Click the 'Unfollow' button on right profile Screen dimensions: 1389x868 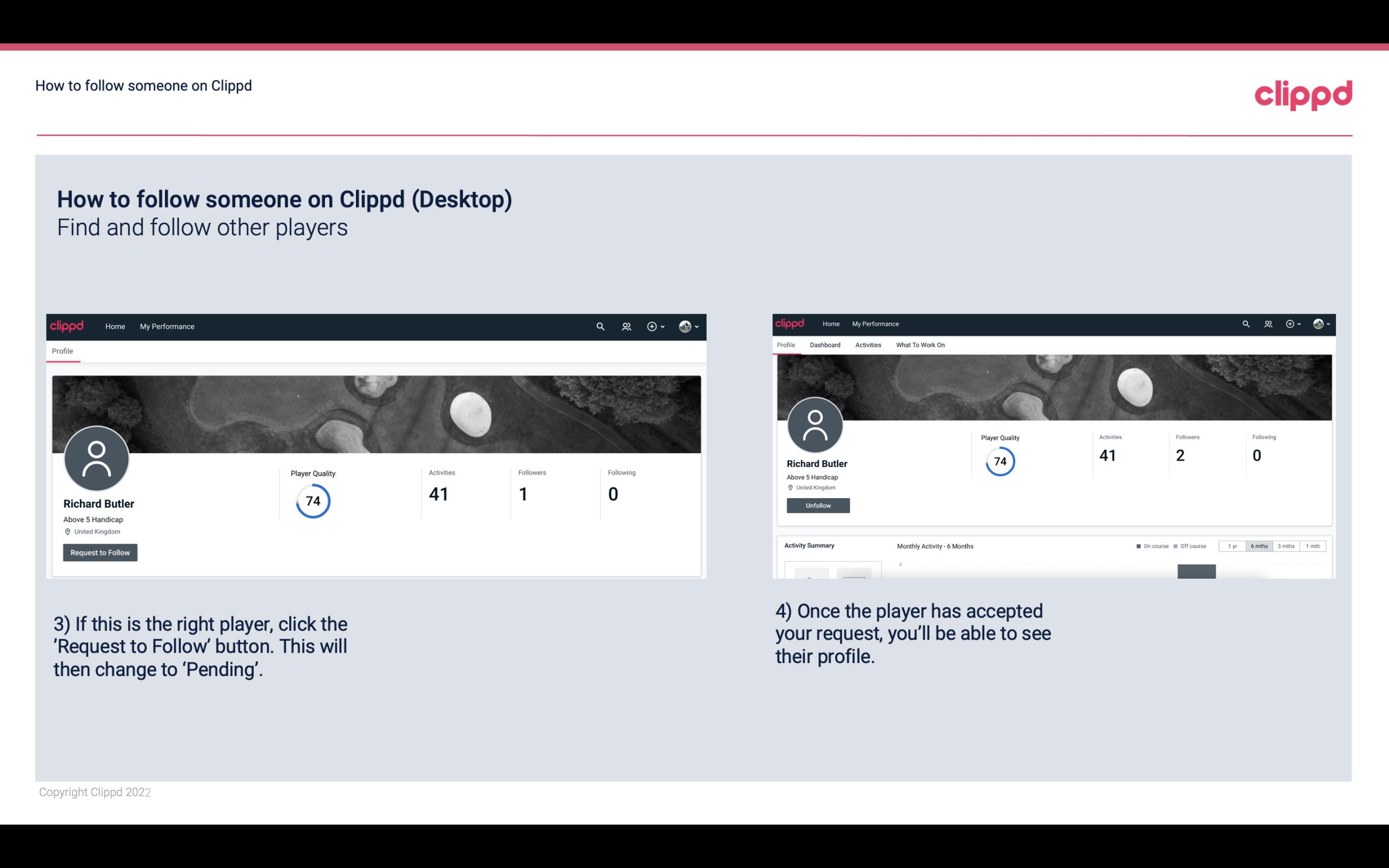click(817, 505)
